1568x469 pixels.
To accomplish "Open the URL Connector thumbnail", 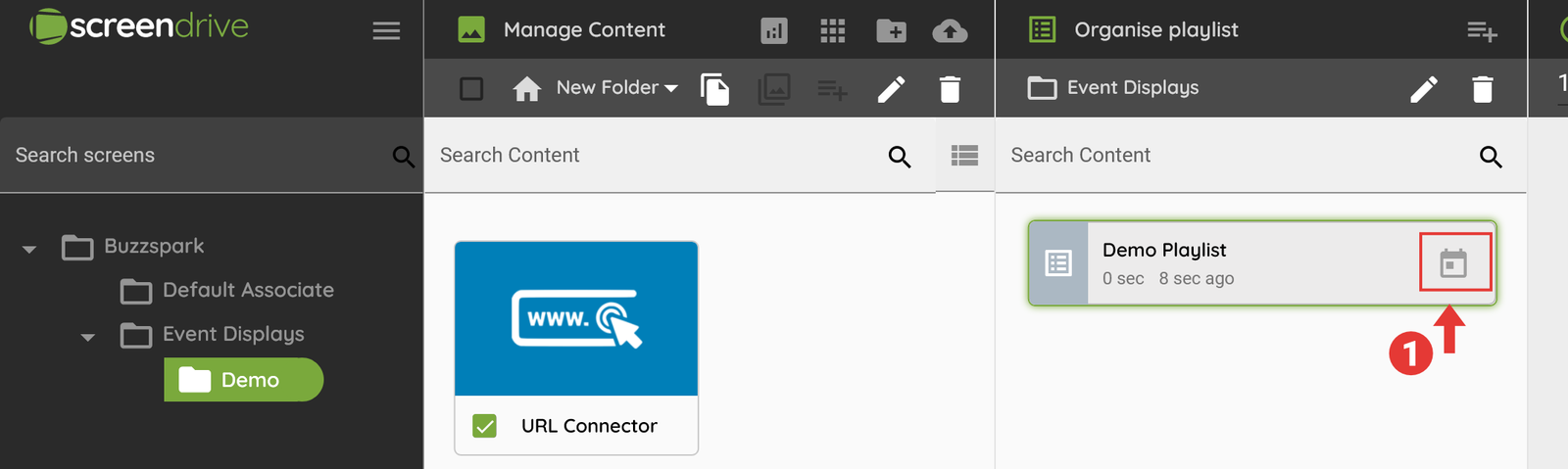I will (576, 319).
